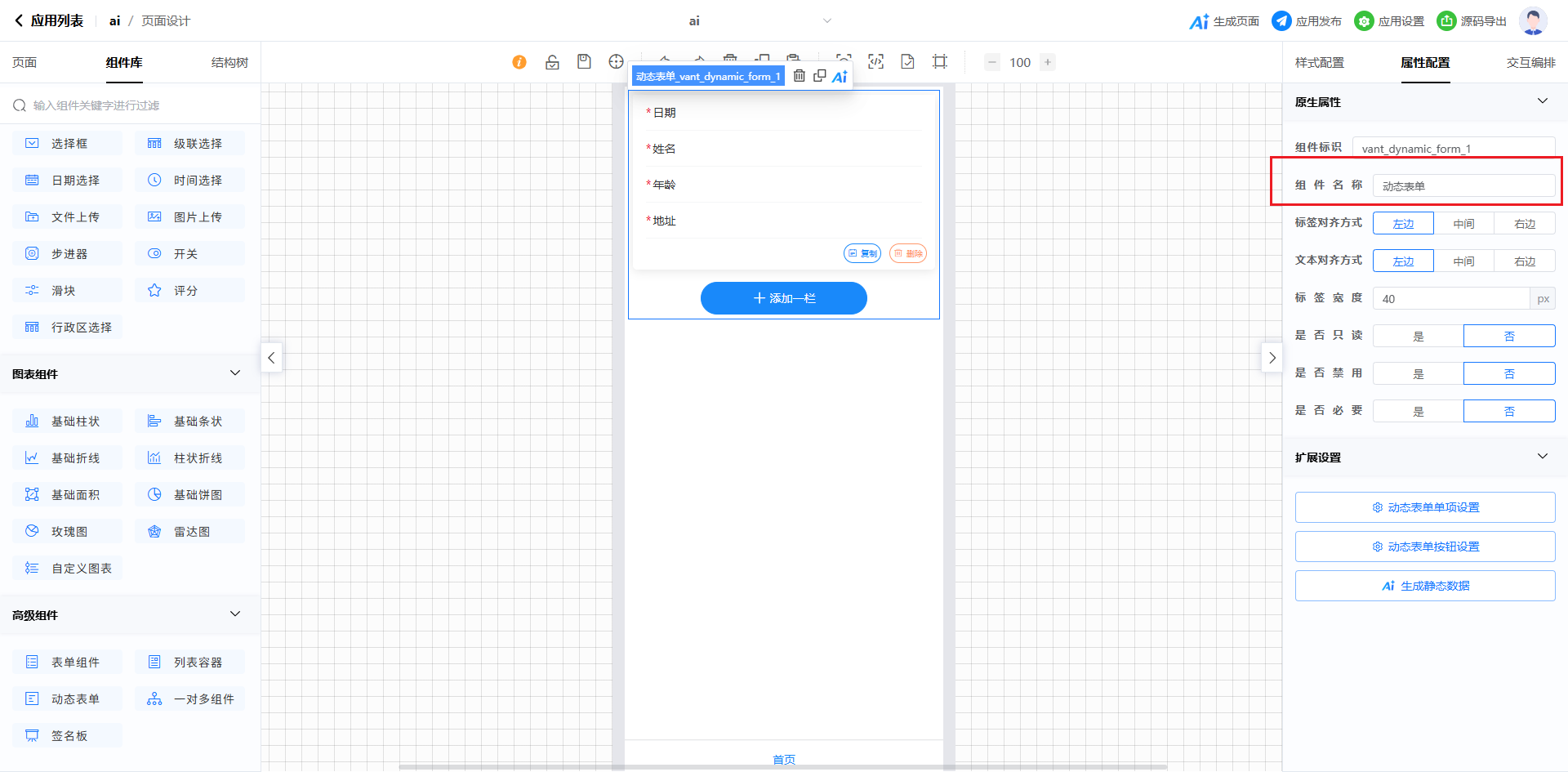1568x772 pixels.
Task: Click the 添加一栏 button
Action: tap(783, 298)
